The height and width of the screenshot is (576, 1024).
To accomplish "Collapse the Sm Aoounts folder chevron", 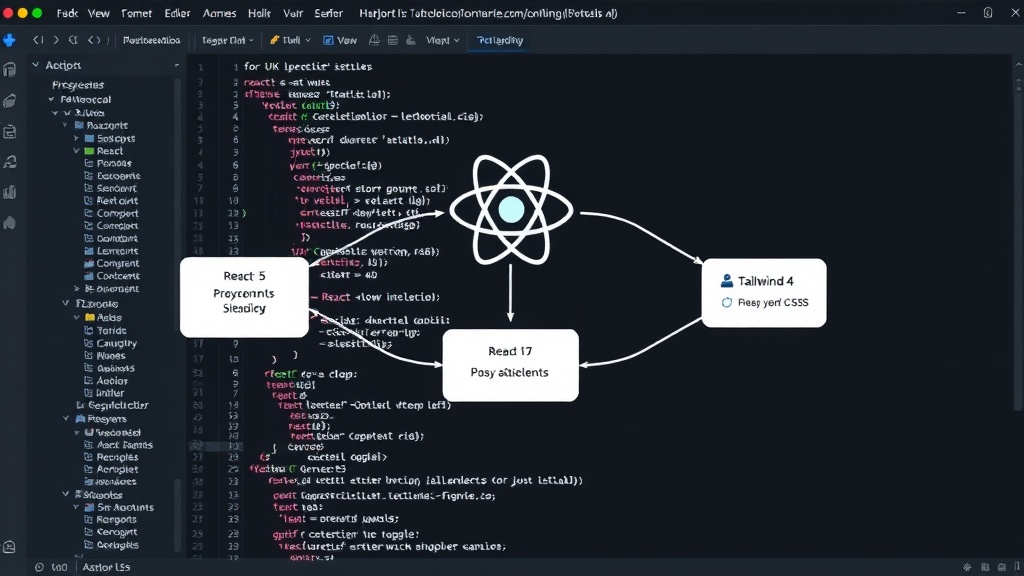I will pos(76,507).
